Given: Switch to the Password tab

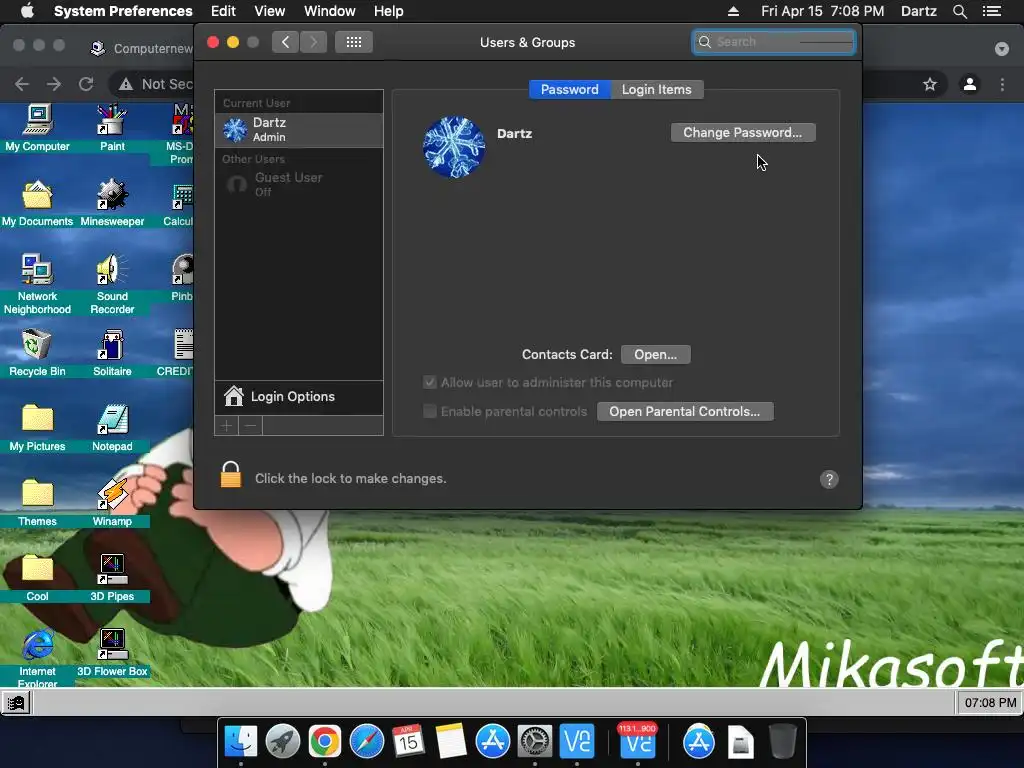Looking at the screenshot, I should [569, 89].
